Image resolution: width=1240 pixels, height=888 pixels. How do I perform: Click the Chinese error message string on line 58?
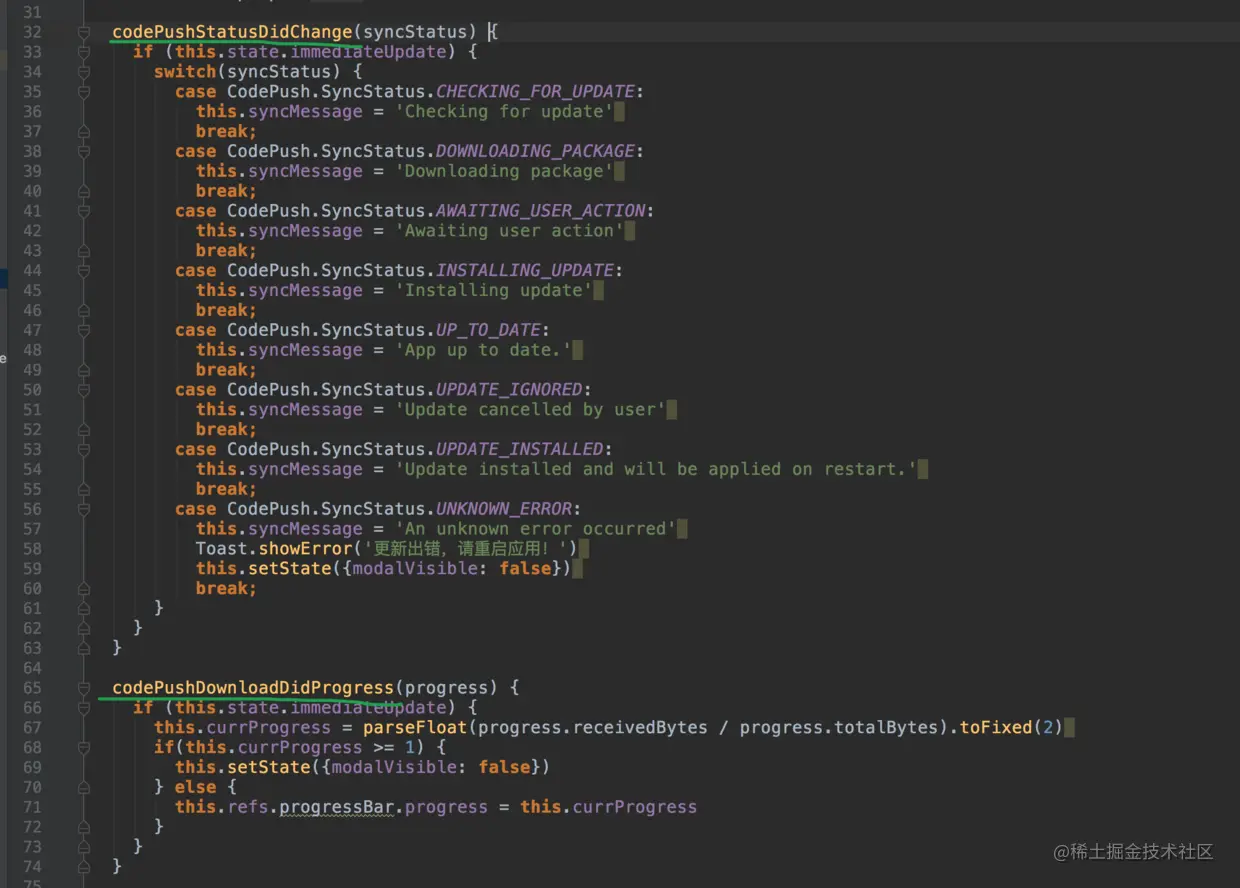(x=466, y=549)
